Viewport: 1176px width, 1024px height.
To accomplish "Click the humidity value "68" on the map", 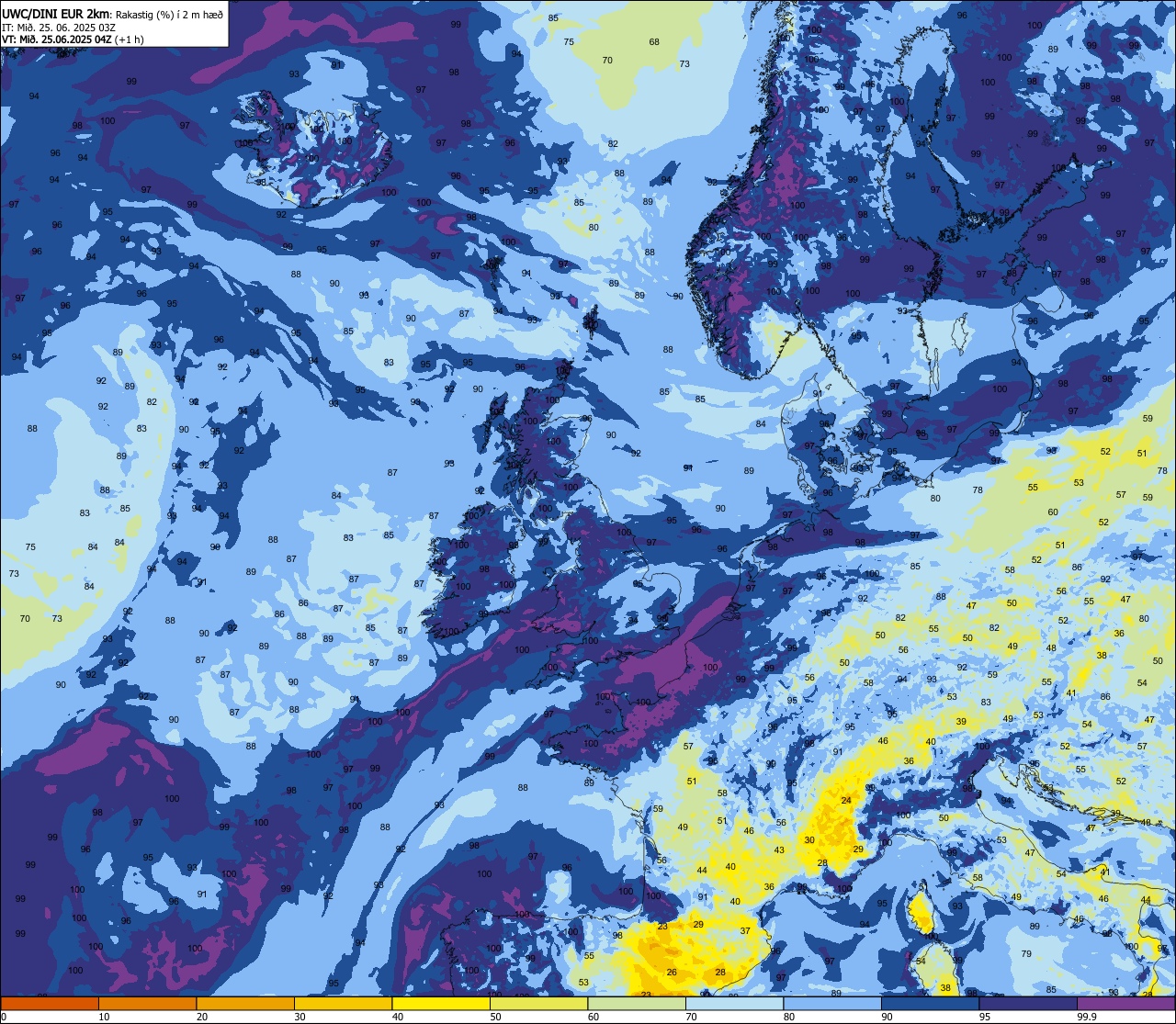I will coord(654,42).
